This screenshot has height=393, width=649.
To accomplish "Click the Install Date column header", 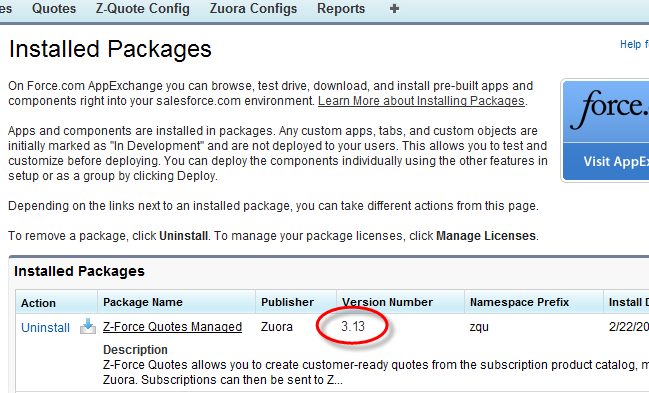I will coord(627,302).
